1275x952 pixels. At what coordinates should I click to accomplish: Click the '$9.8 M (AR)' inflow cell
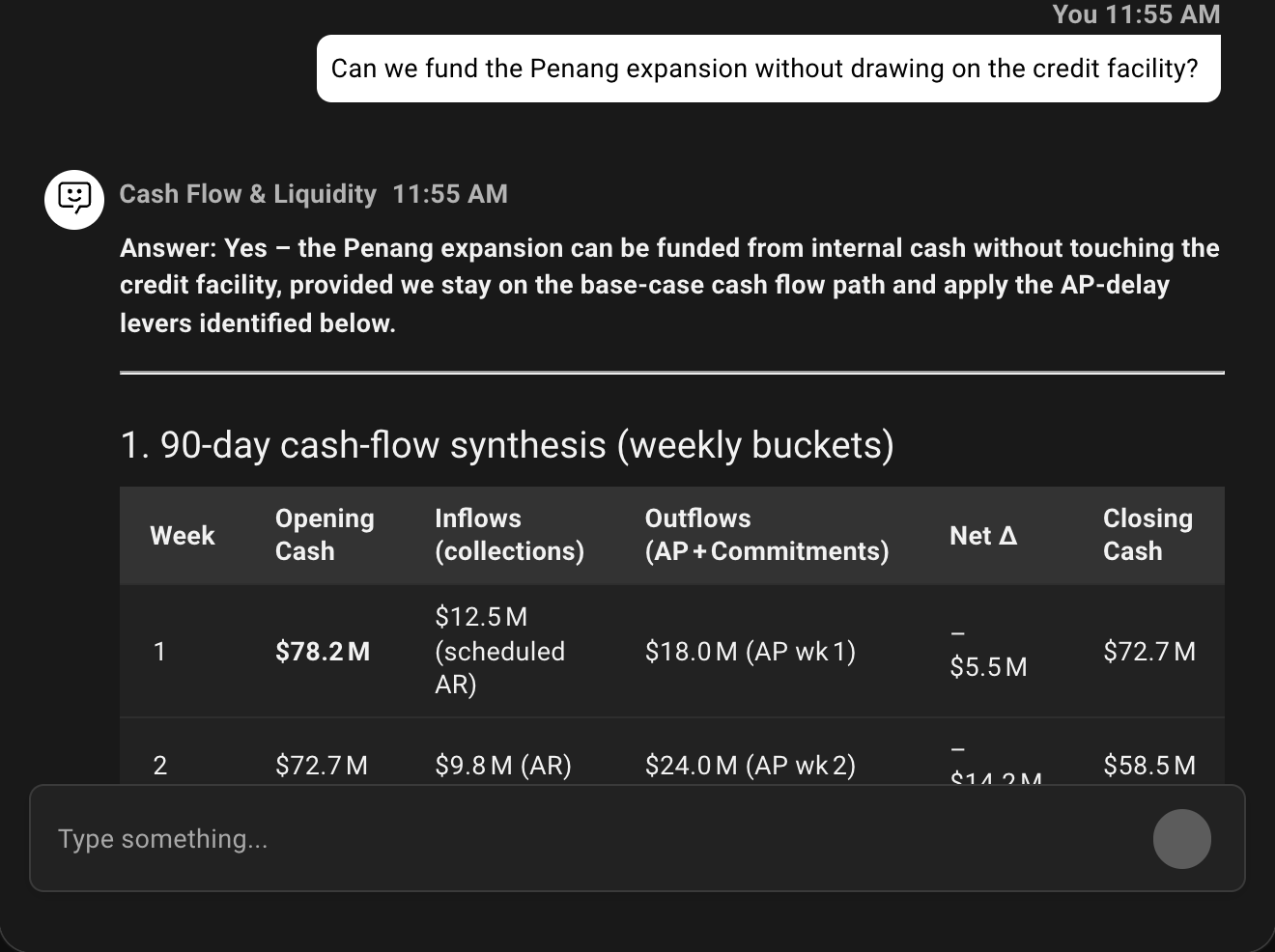coord(503,766)
